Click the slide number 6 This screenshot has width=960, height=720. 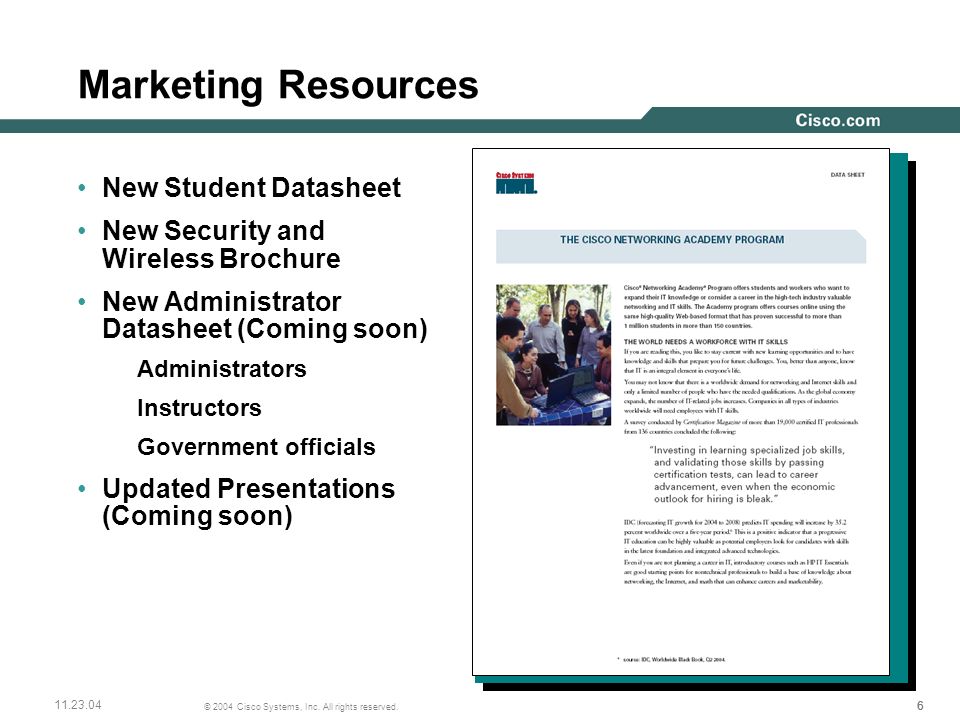pos(920,706)
